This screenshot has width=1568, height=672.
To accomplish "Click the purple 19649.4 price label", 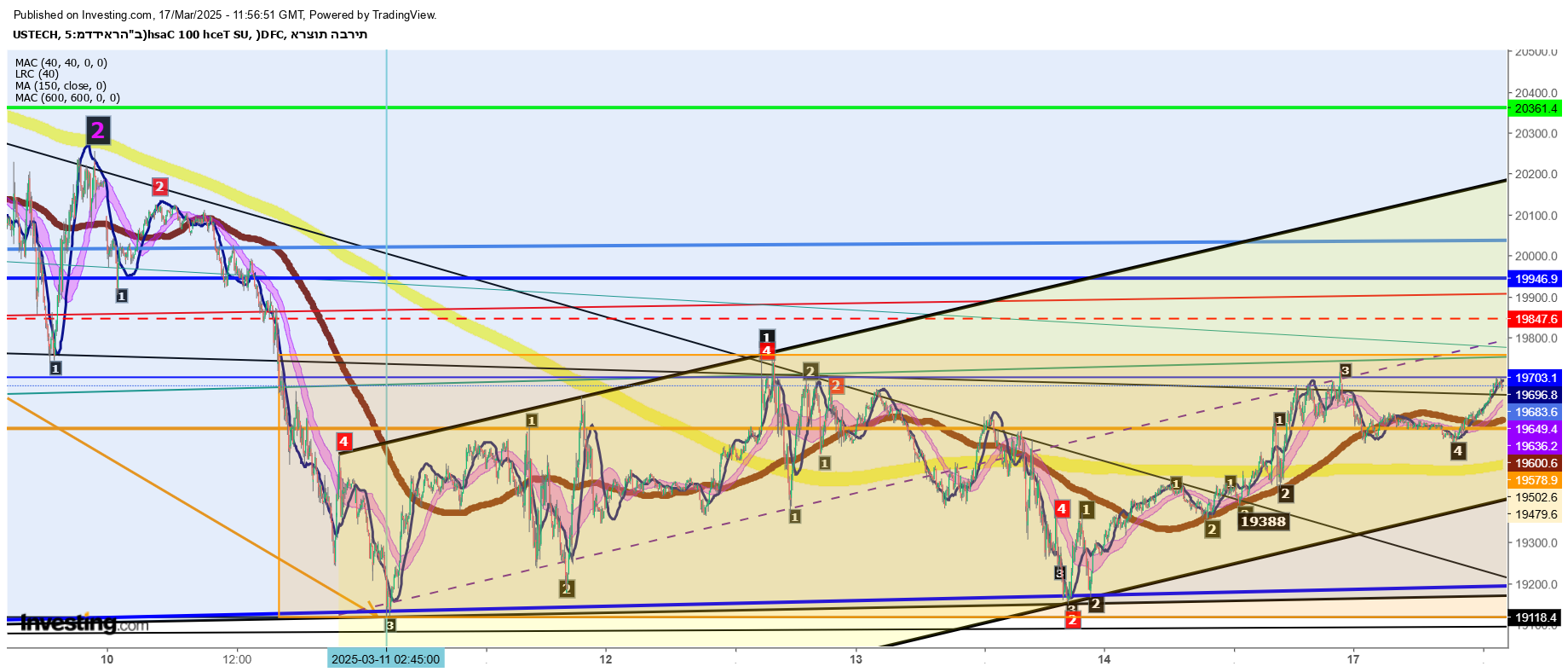I will [1536, 429].
